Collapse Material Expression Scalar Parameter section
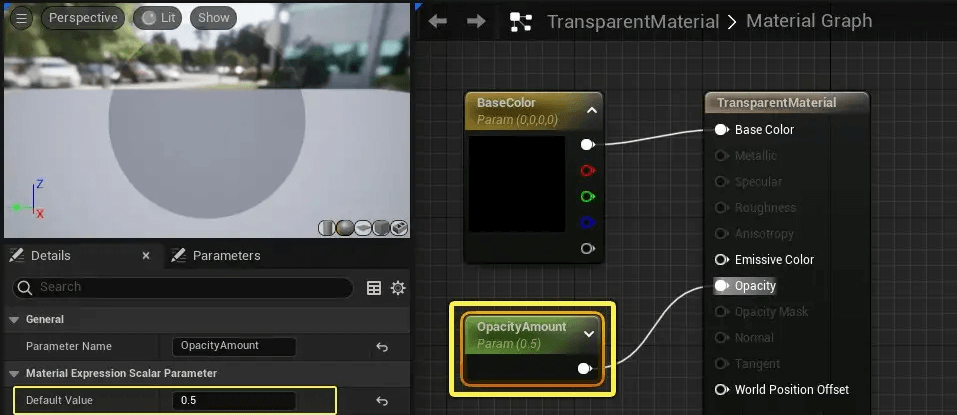This screenshot has width=957, height=415. click(13, 373)
